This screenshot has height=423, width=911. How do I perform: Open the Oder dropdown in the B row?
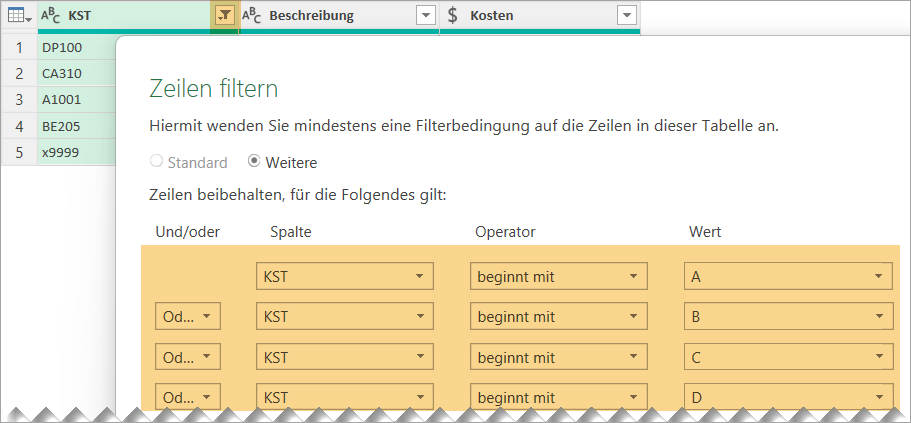(x=188, y=316)
